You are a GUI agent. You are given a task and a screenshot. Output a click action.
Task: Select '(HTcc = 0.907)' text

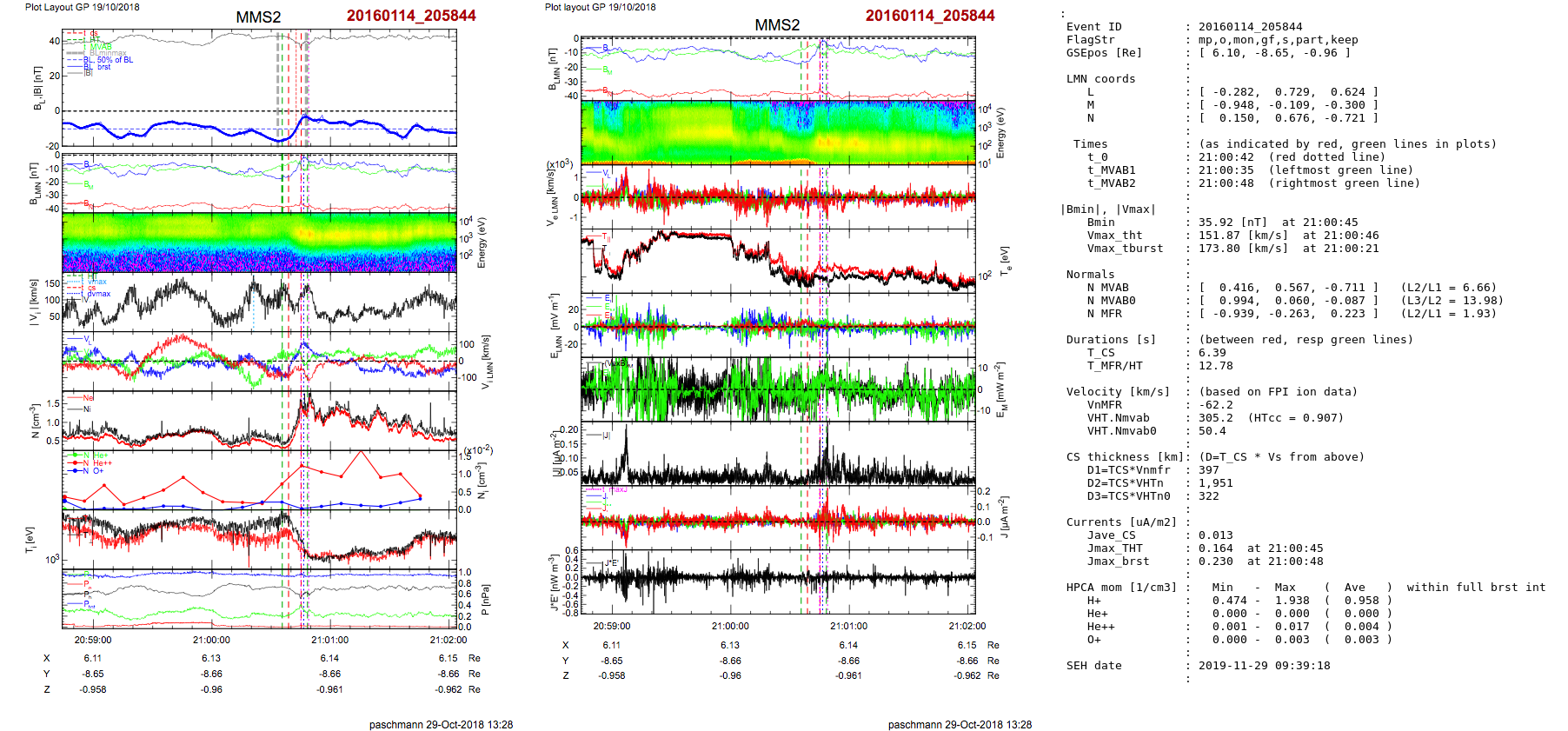tap(1296, 418)
